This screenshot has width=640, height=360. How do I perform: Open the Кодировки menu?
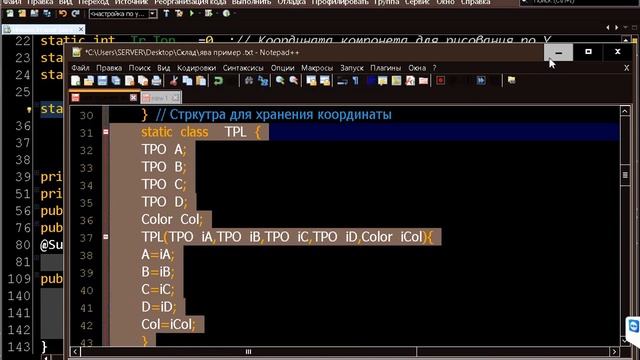(196, 68)
